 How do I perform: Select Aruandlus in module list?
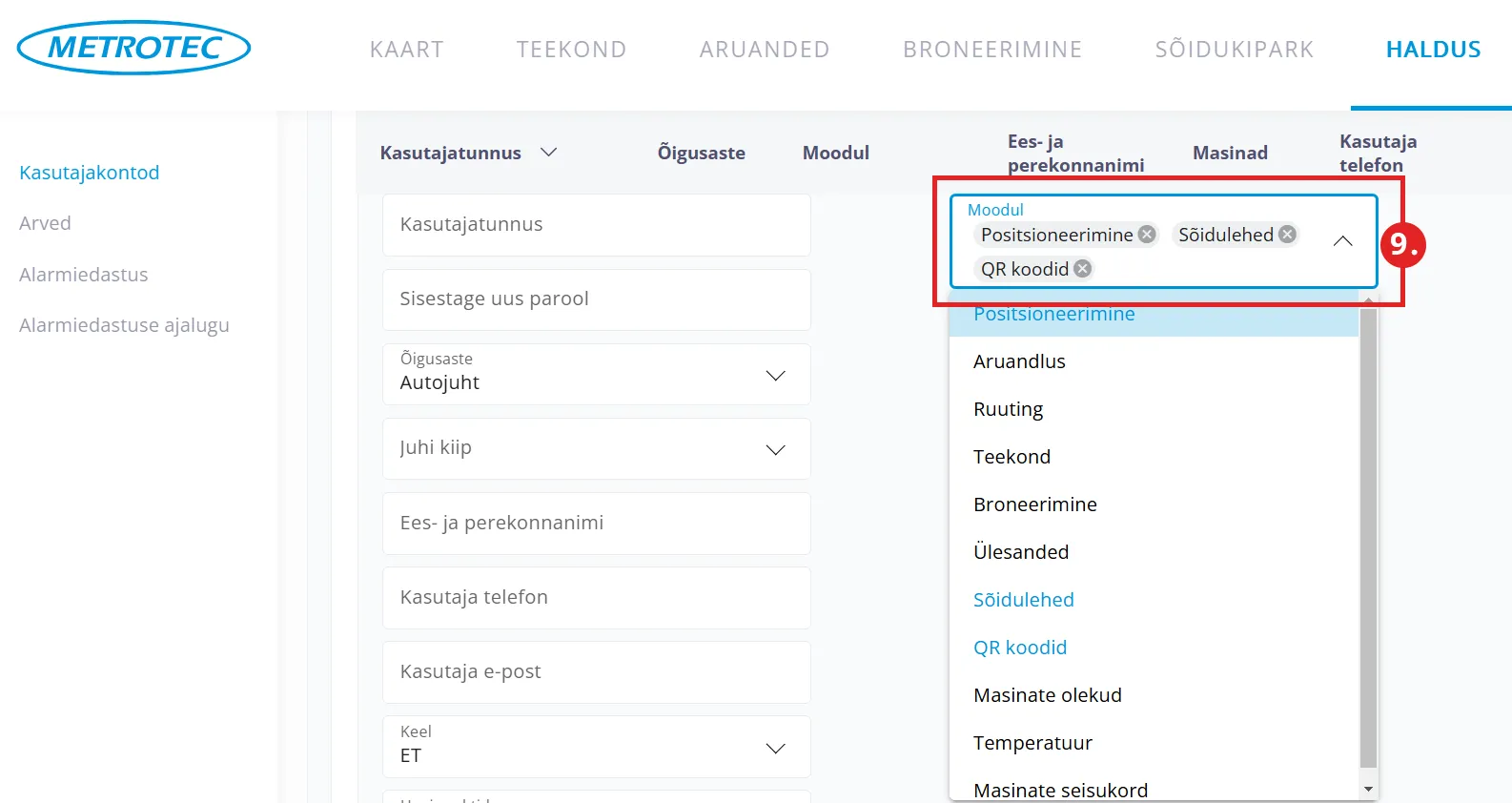coord(1019,361)
